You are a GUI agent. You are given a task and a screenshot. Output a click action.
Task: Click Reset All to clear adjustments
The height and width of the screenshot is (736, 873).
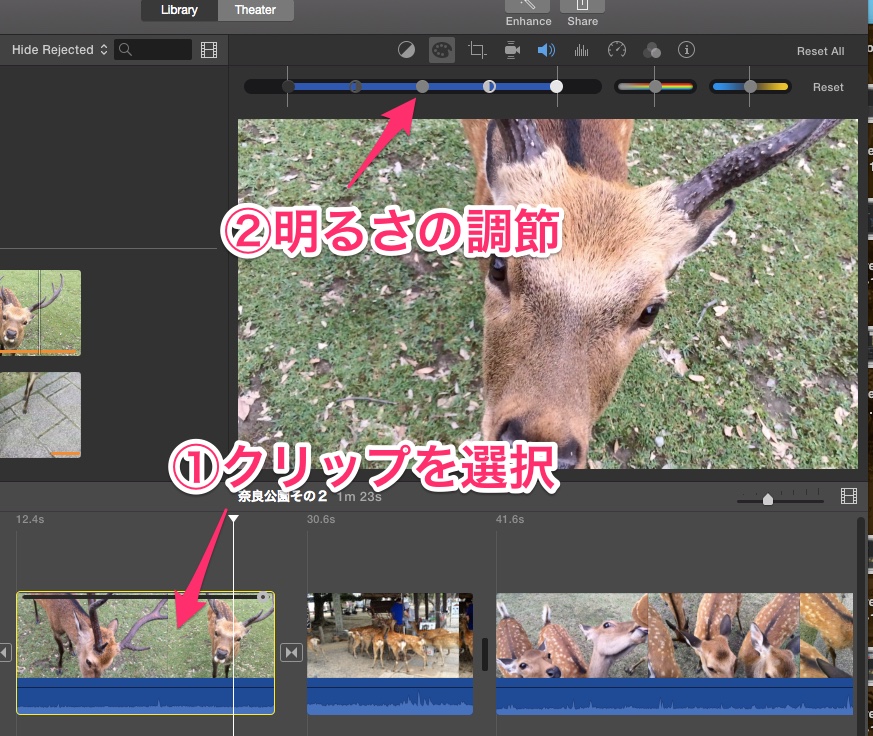pos(820,50)
